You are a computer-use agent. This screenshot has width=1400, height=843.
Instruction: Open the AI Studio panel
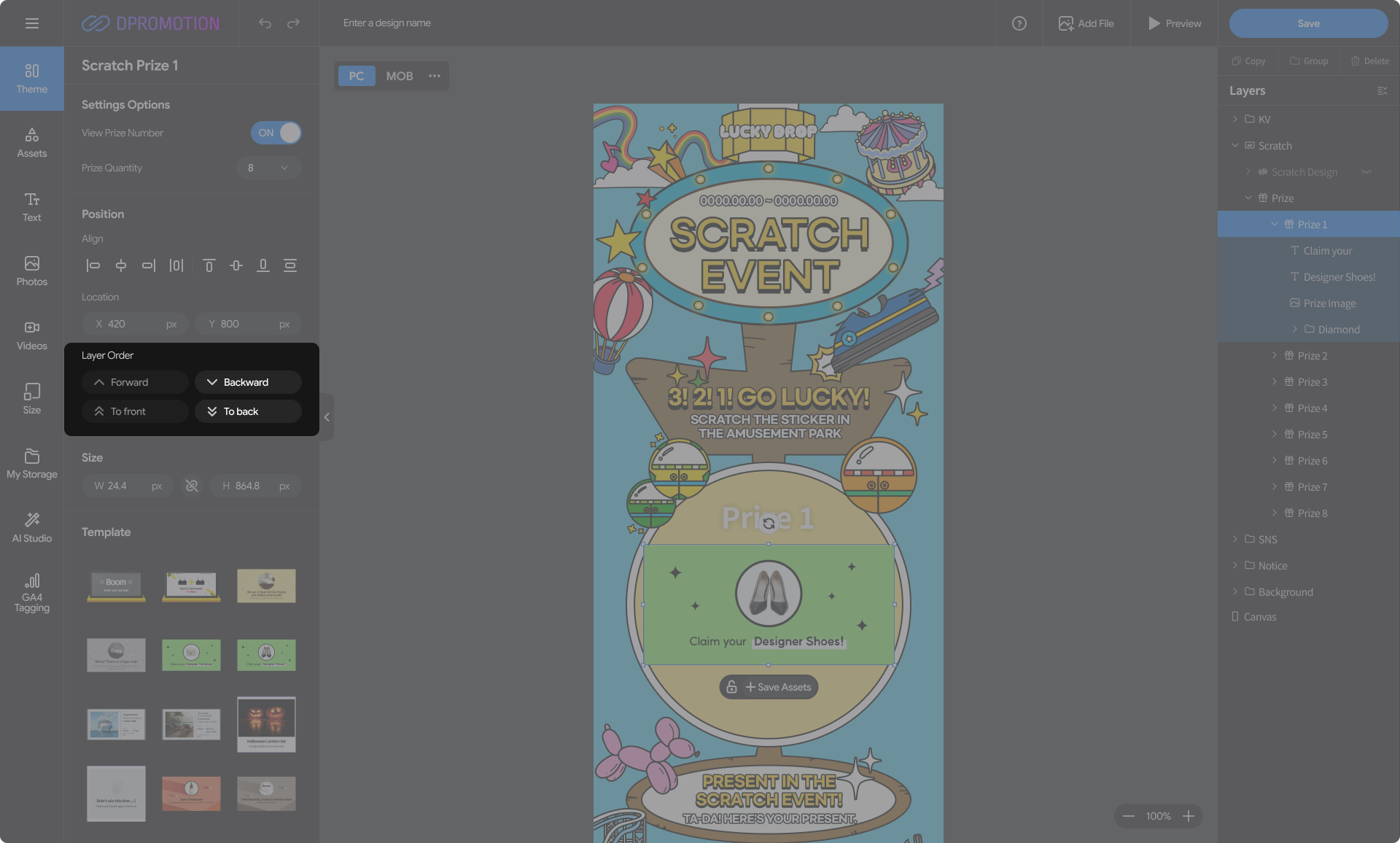point(32,527)
